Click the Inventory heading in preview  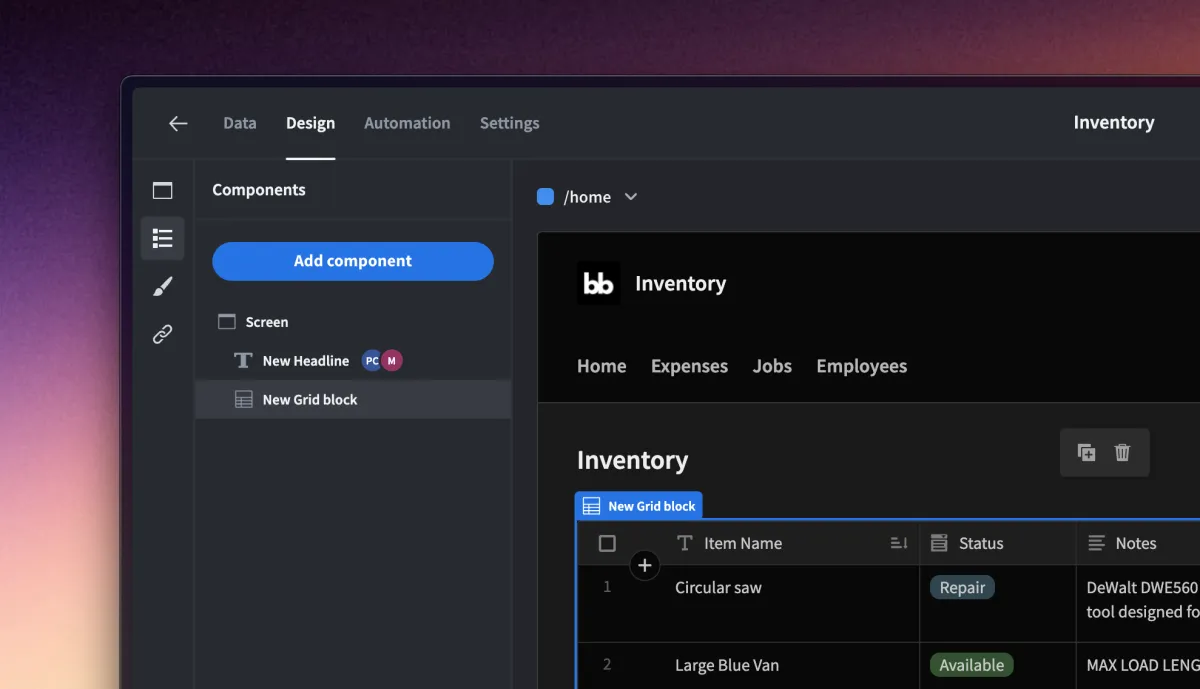tap(633, 461)
